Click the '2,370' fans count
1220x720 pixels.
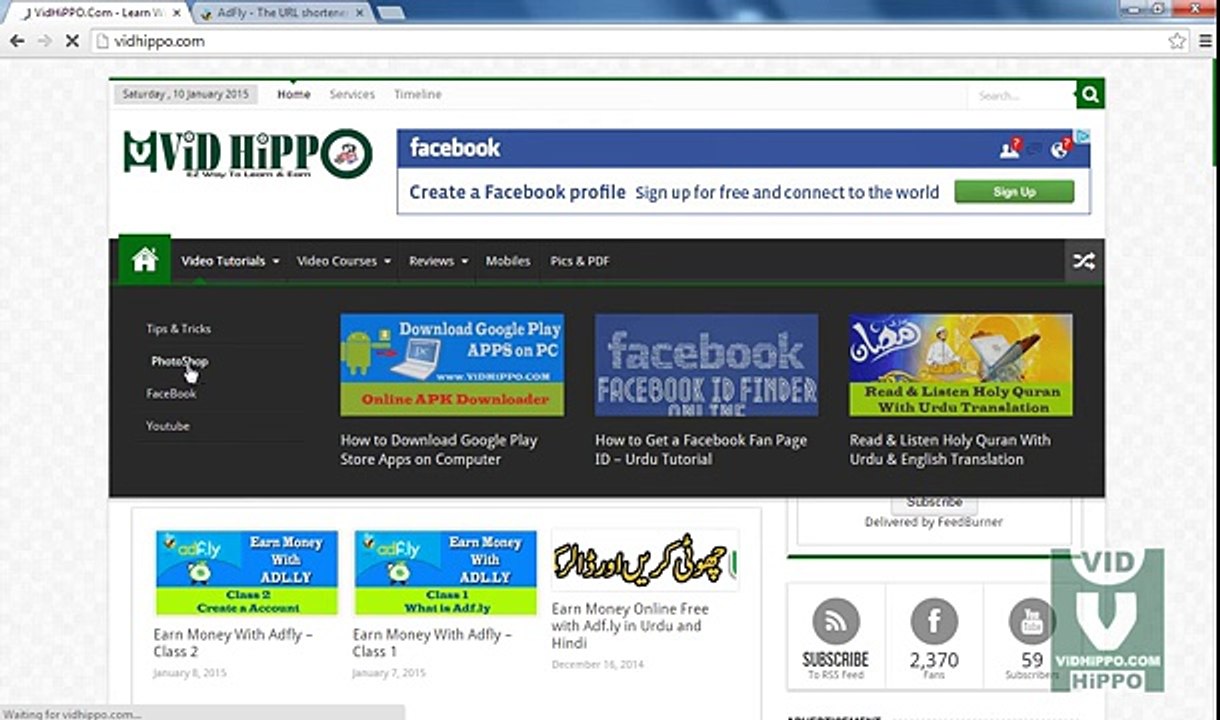(934, 660)
